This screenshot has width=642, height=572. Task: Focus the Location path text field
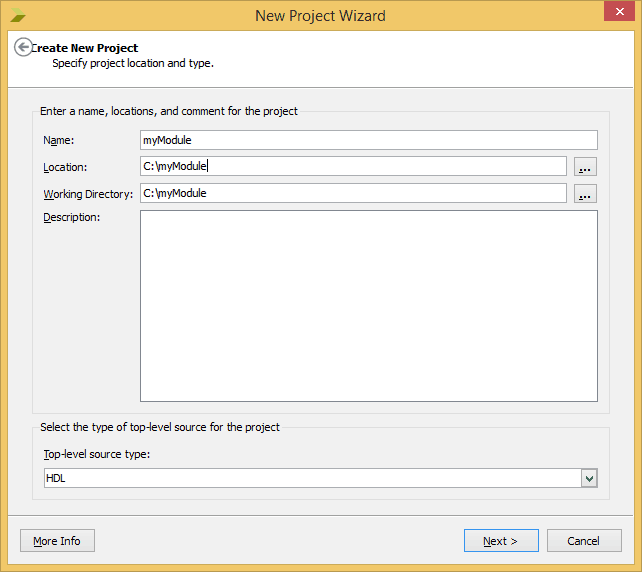353,167
